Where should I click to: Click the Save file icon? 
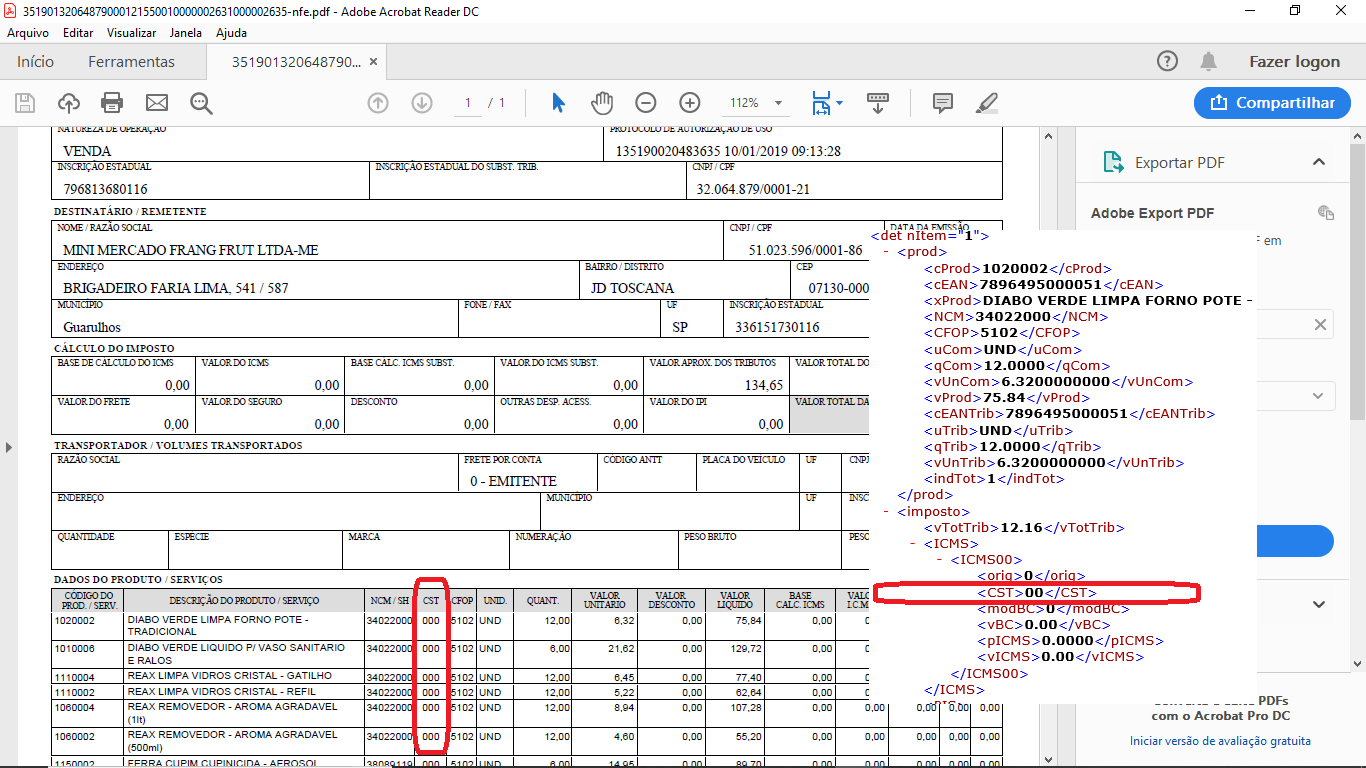point(25,102)
